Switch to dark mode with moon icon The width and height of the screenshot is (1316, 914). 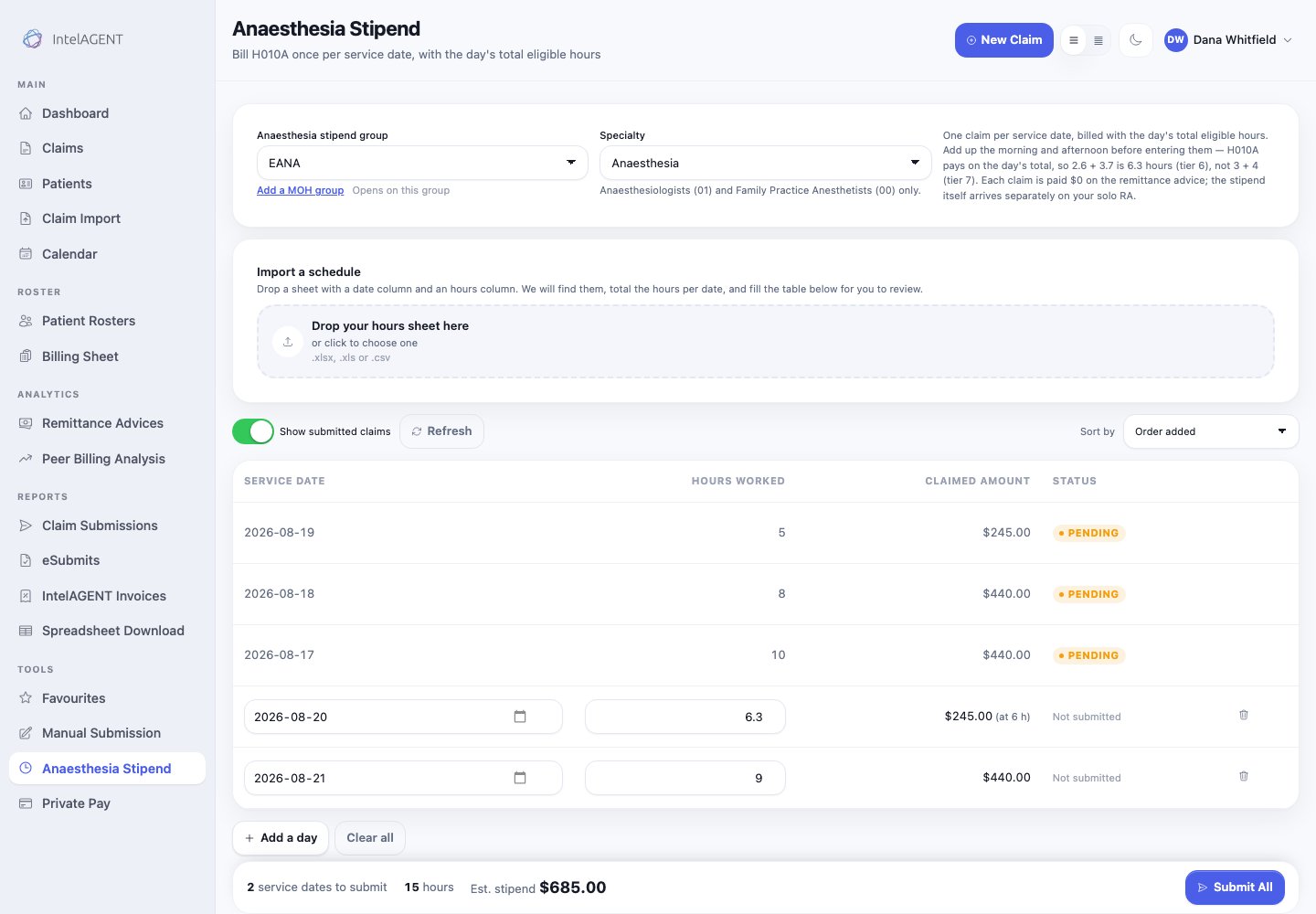pyautogui.click(x=1135, y=40)
